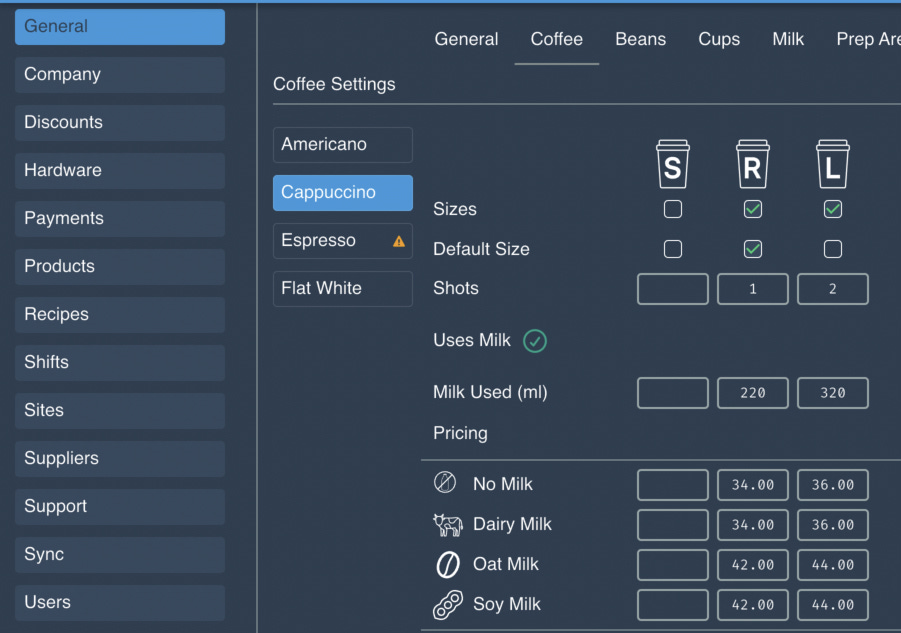Open the Milk tab
The image size is (901, 633).
(788, 39)
